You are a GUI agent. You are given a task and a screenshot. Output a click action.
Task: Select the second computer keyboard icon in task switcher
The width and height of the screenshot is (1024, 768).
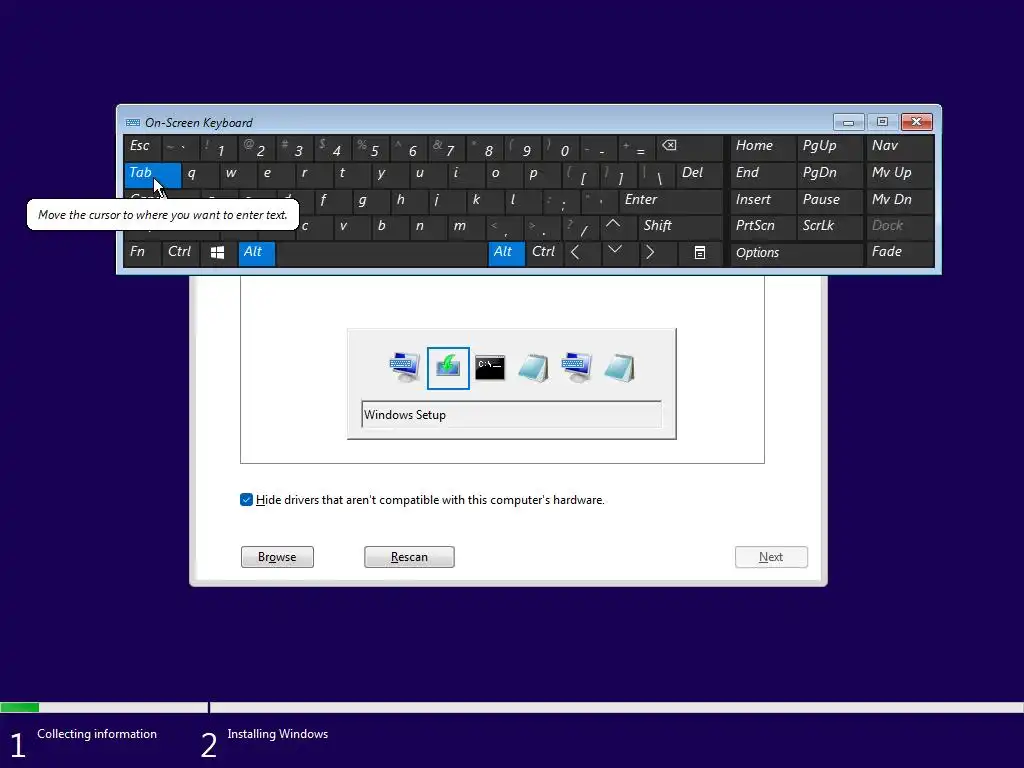577,368
